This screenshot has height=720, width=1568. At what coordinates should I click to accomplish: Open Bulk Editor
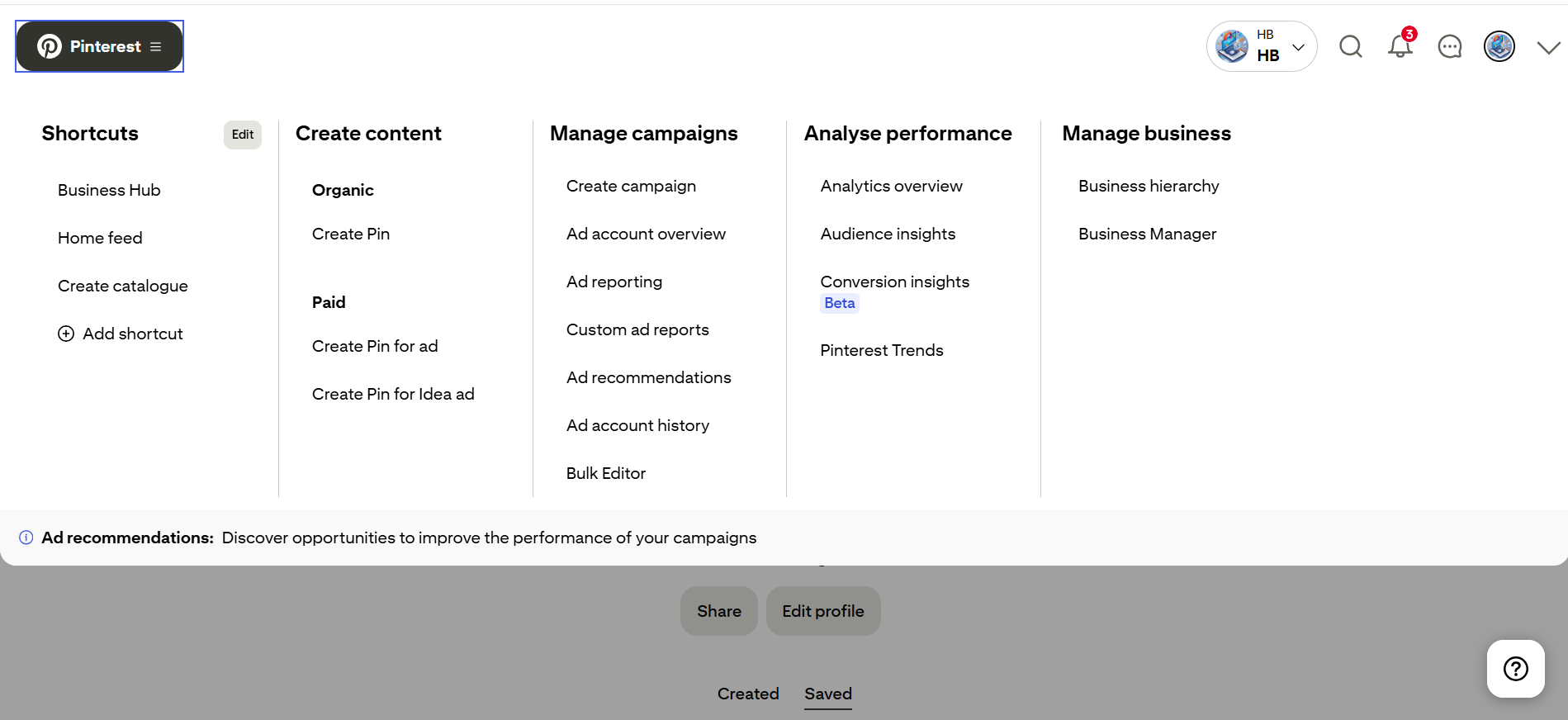click(x=606, y=473)
